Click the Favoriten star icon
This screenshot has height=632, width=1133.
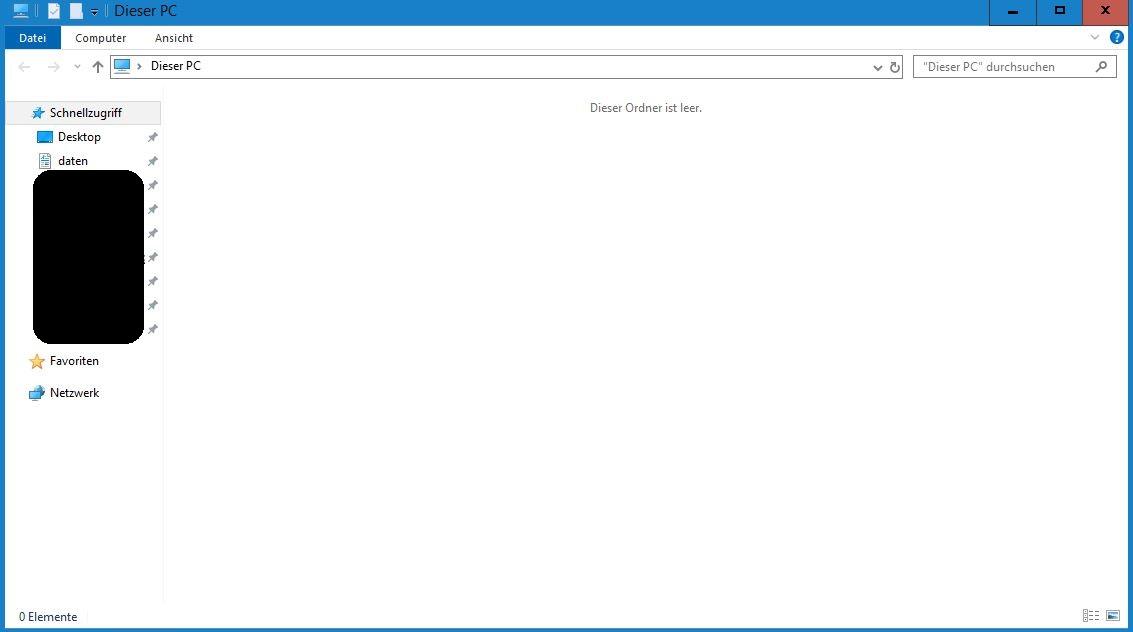click(x=37, y=361)
